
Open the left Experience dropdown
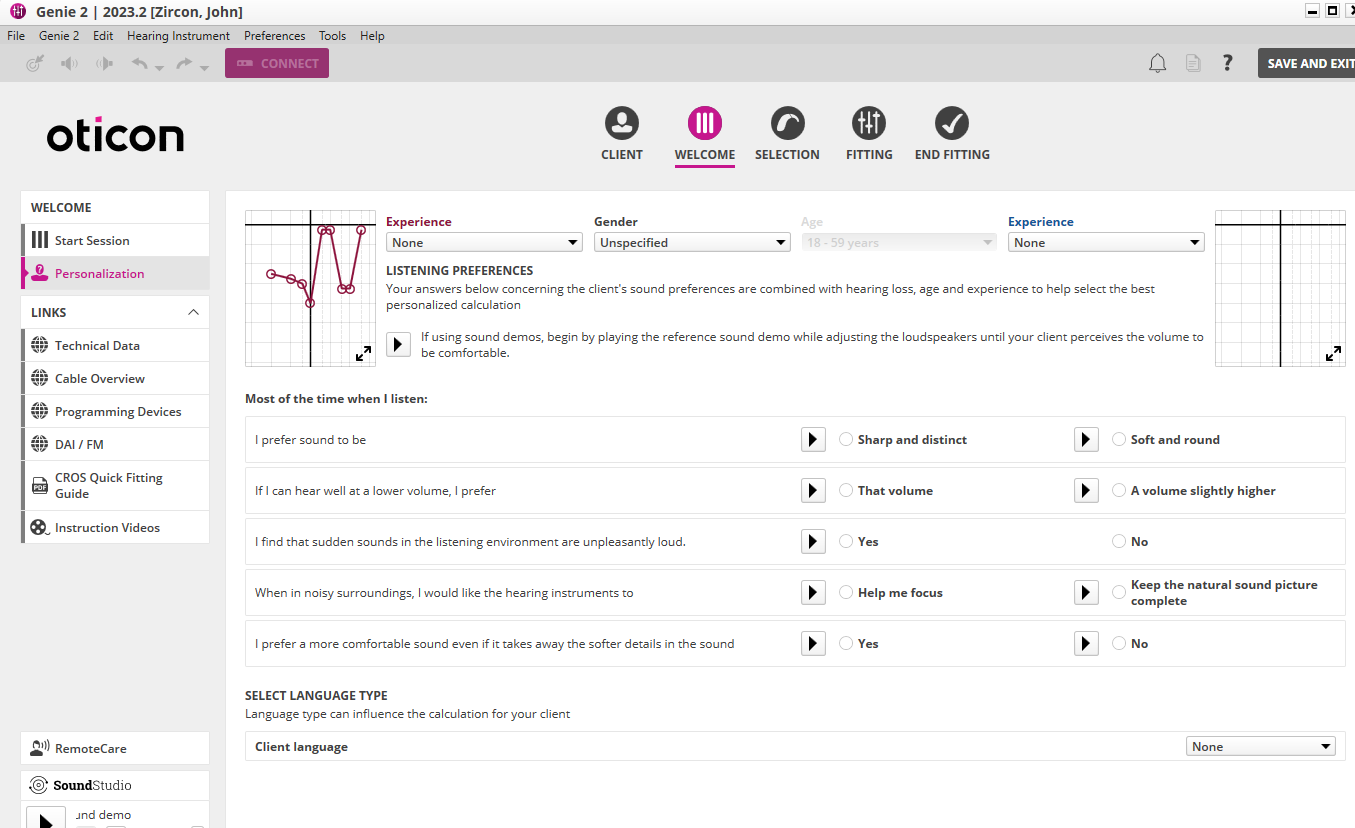[x=484, y=242]
